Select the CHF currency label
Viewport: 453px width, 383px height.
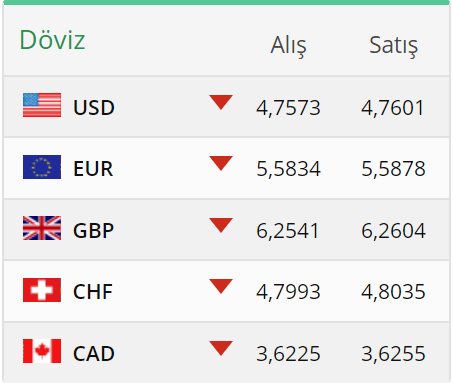pyautogui.click(x=93, y=292)
